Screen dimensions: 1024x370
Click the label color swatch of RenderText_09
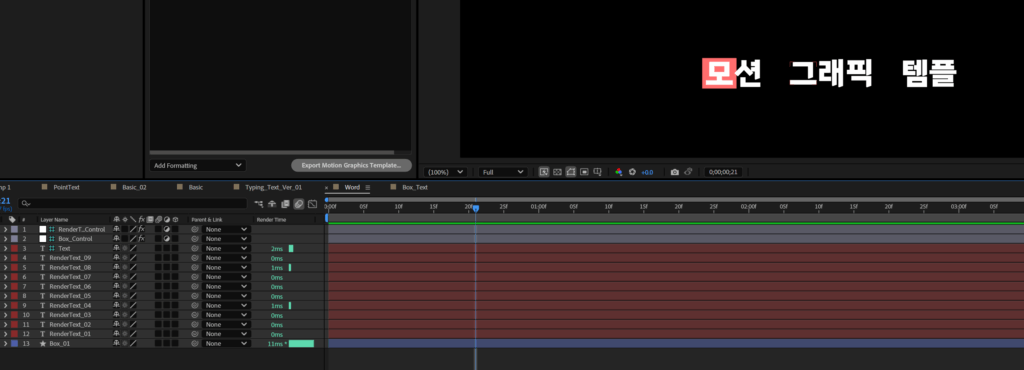pyautogui.click(x=14, y=258)
